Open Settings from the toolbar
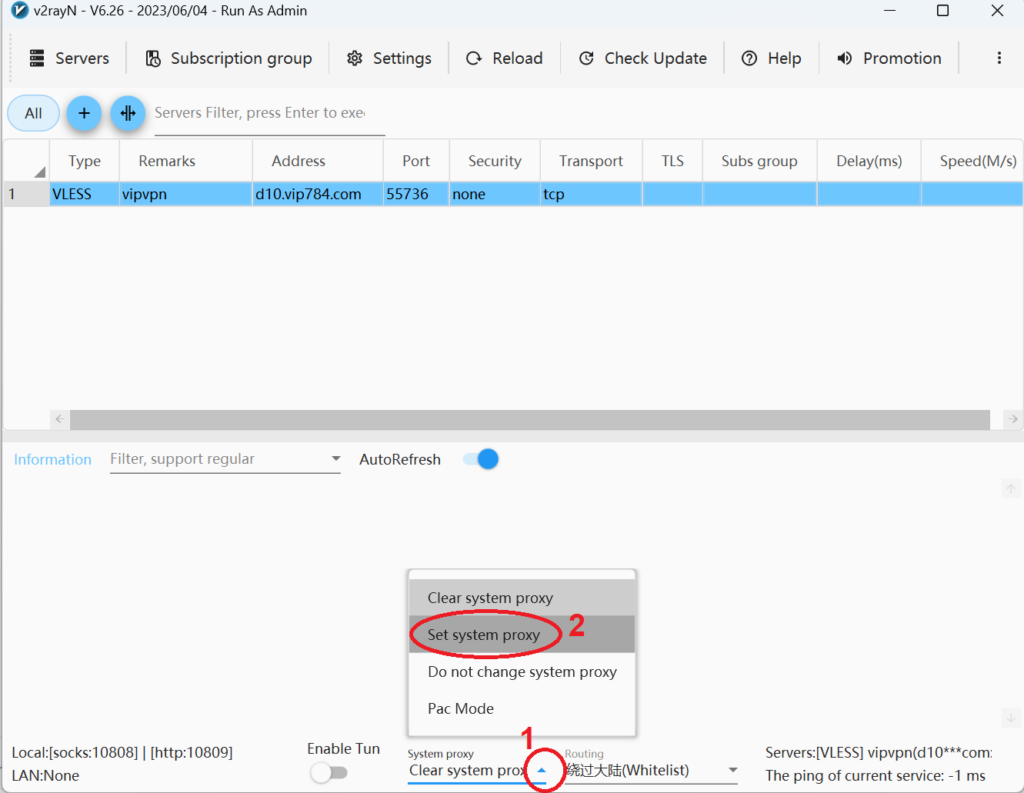Viewport: 1024px width, 793px height. point(389,58)
